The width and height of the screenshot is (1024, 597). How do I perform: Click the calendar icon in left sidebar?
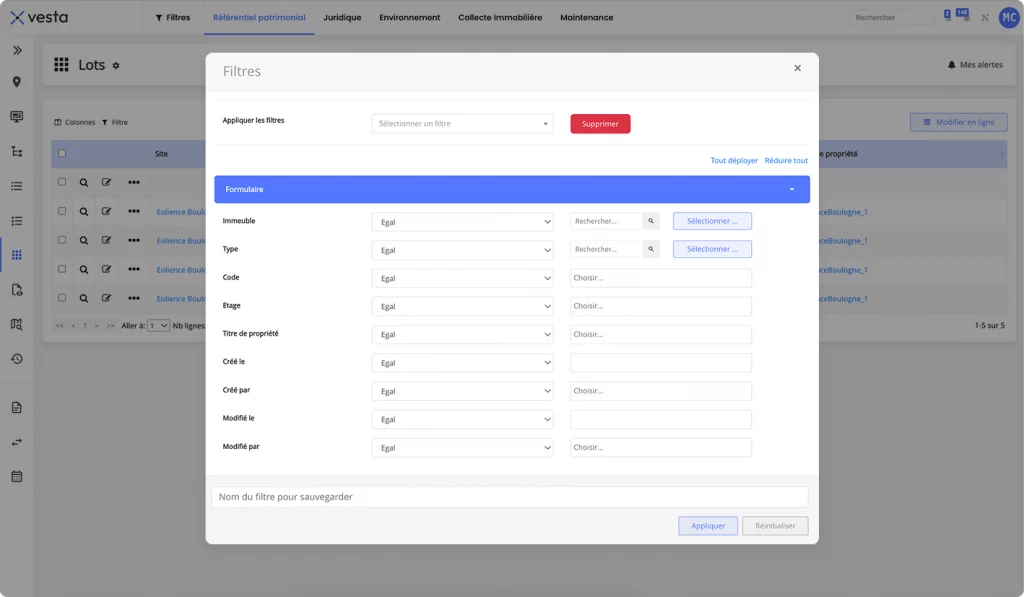pyautogui.click(x=16, y=476)
